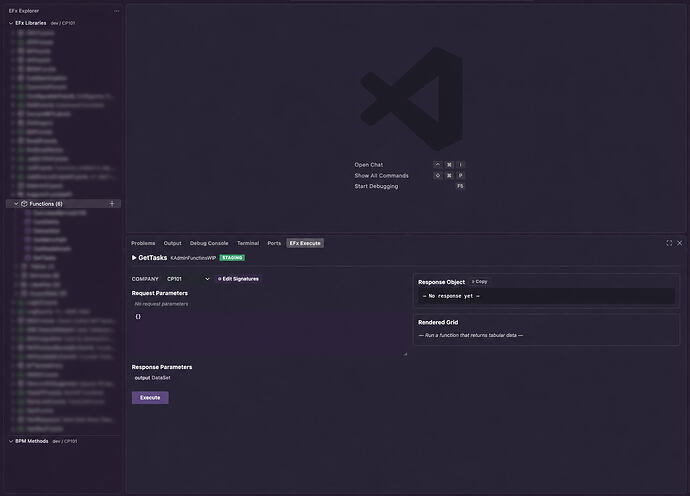The width and height of the screenshot is (690, 496).
Task: Click the Execute button
Action: click(150, 398)
